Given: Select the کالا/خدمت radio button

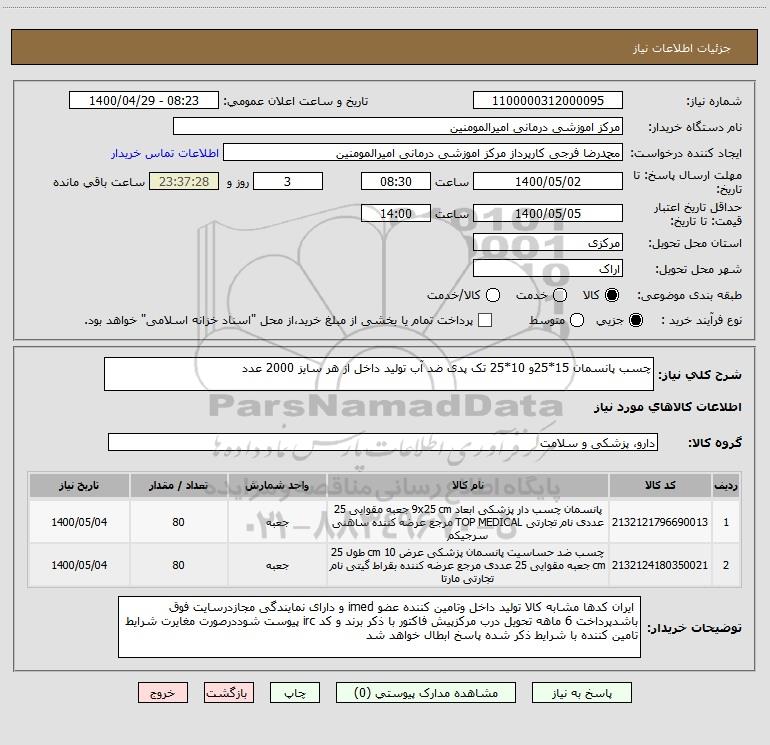Looking at the screenshot, I should 493,295.
